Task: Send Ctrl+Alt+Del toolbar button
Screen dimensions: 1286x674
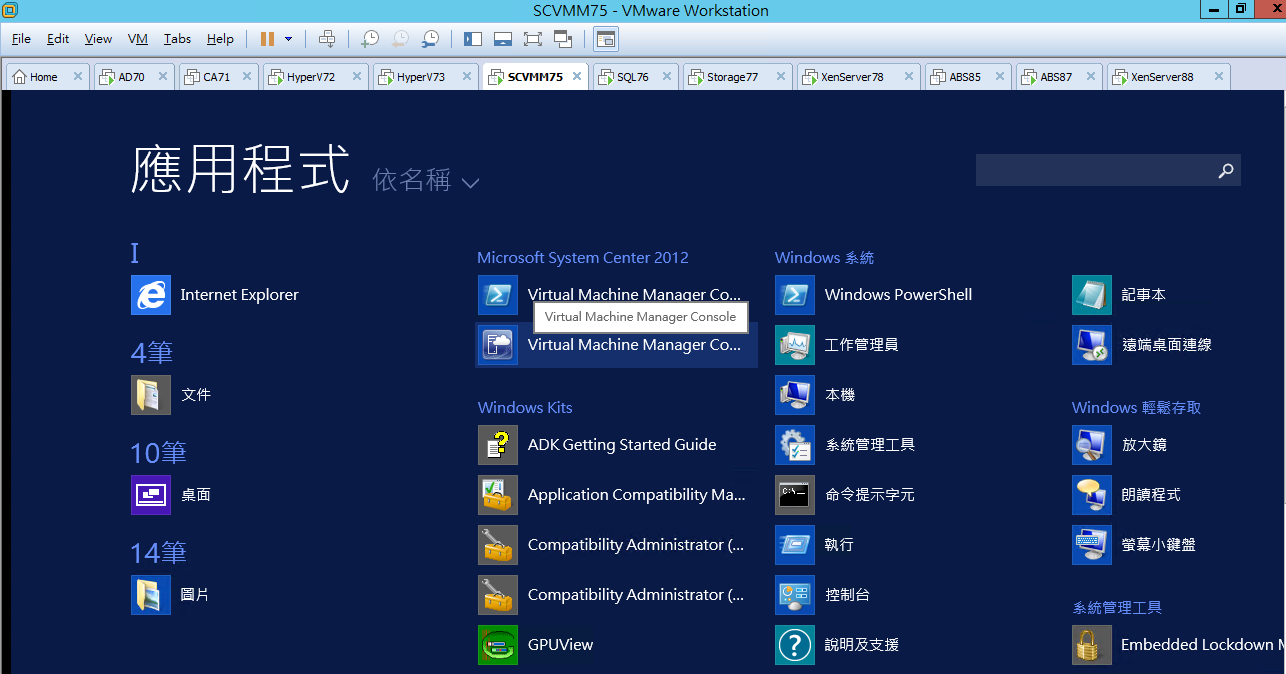Action: (327, 39)
